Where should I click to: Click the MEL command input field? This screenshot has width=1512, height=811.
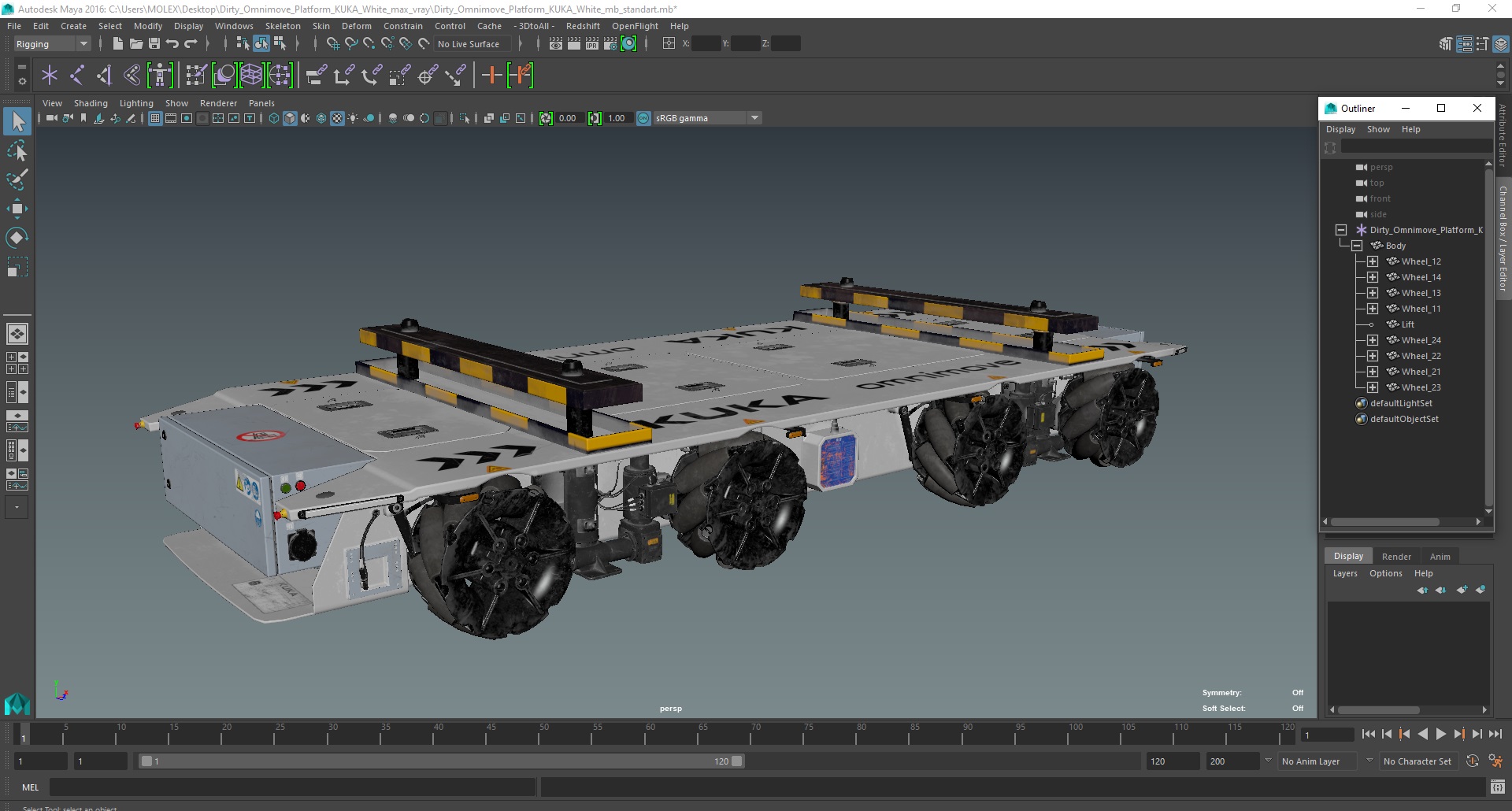tap(292, 787)
